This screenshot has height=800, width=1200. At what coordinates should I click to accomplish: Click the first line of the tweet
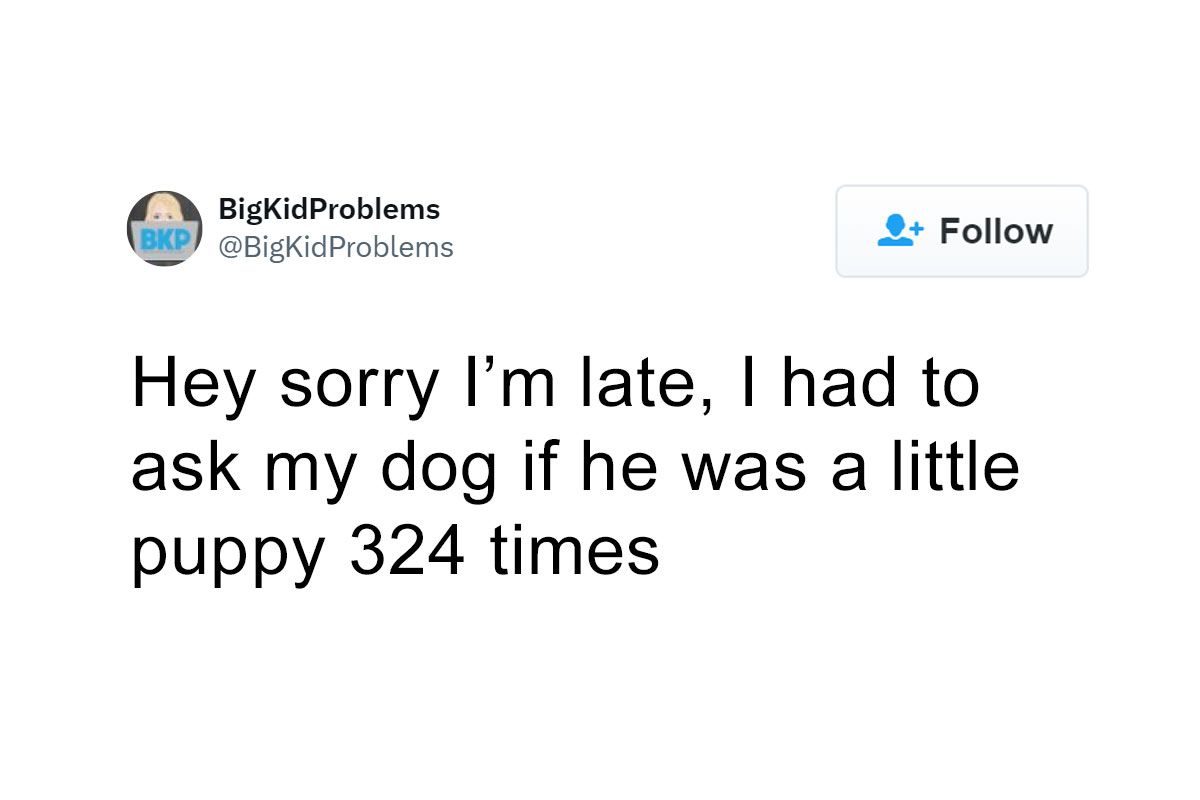(558, 383)
